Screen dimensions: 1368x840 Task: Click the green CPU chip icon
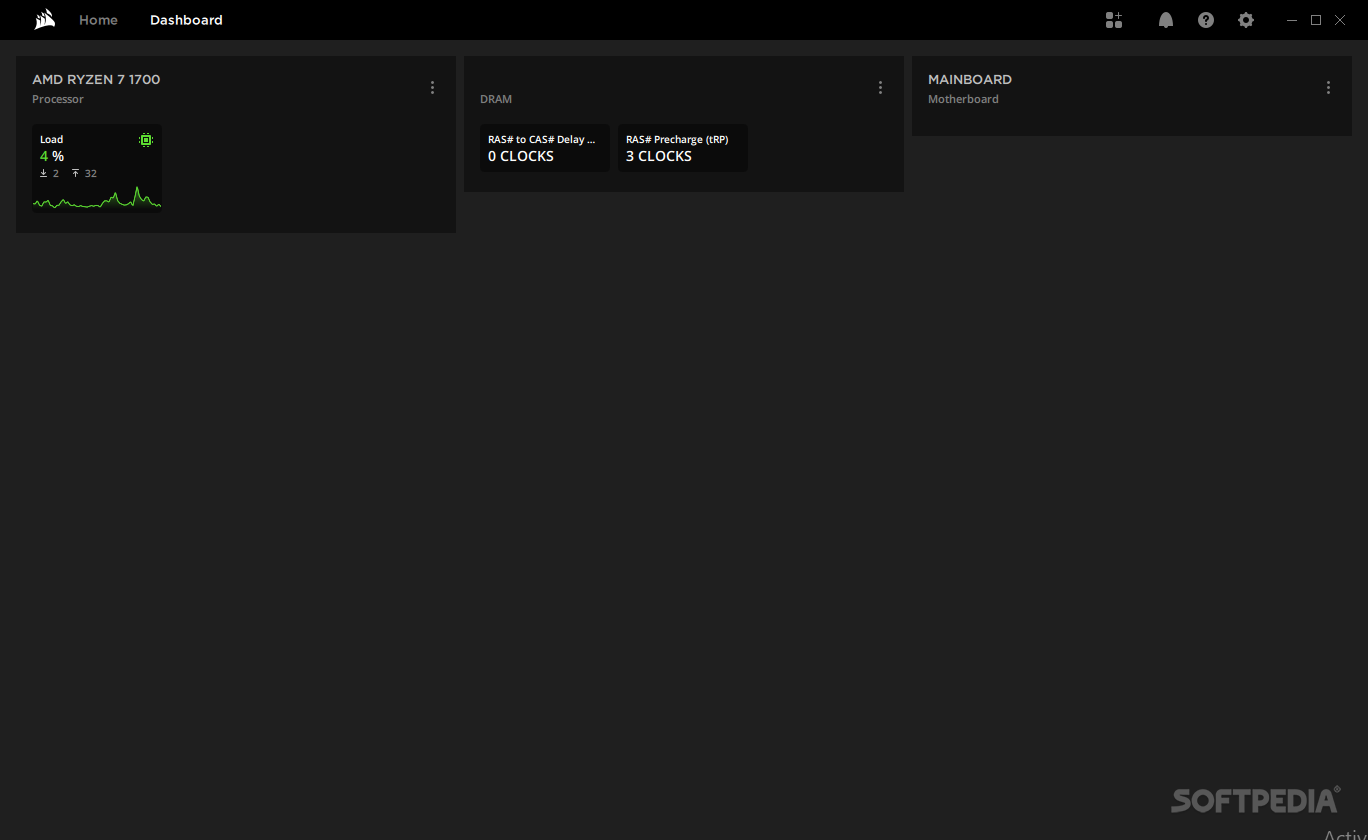click(146, 140)
